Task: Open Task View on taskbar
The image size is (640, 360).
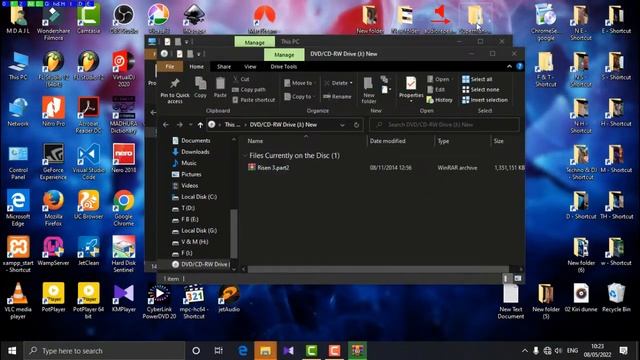Action: coord(219,351)
